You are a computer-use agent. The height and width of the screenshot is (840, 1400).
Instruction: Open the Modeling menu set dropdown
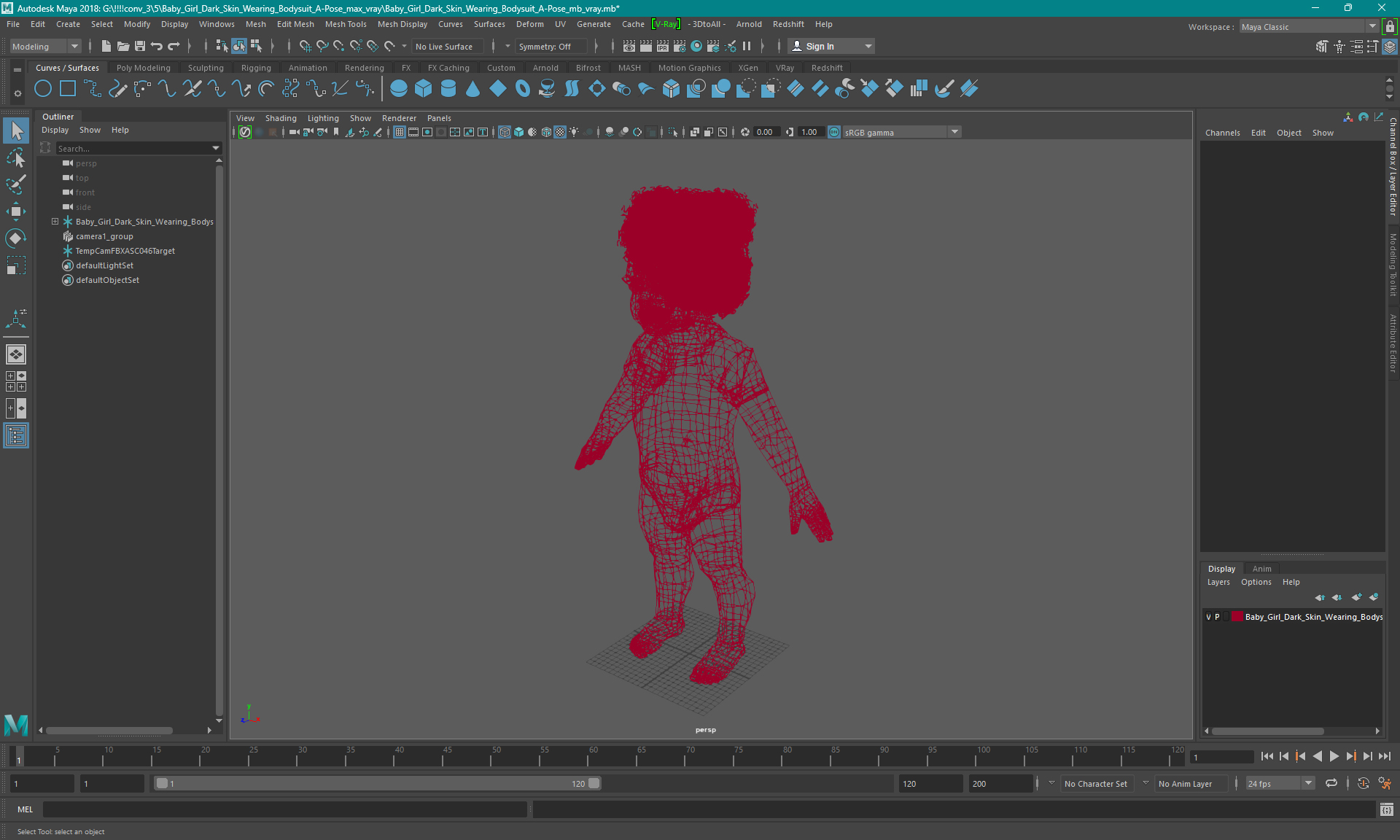click(x=45, y=46)
